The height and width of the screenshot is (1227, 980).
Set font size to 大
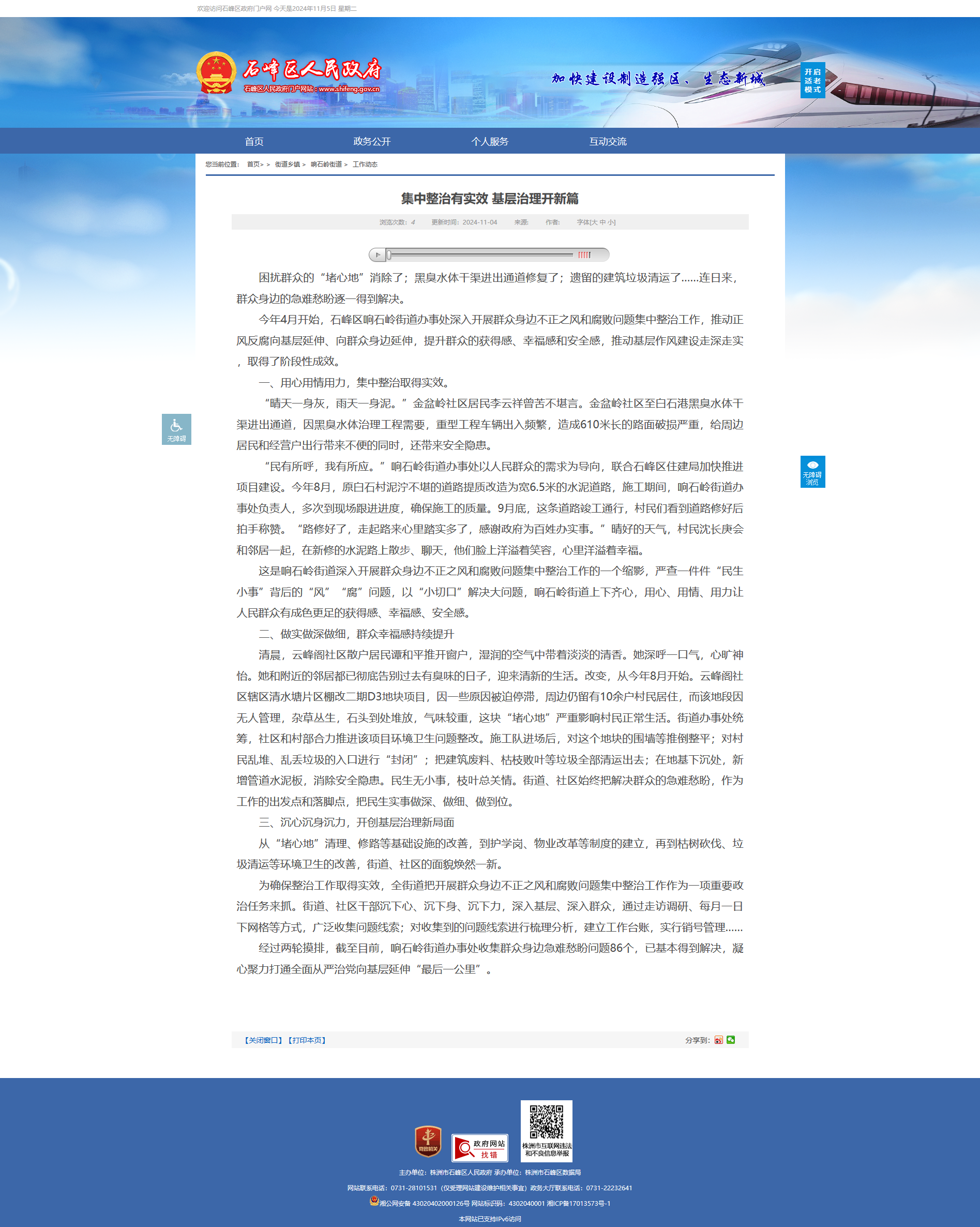click(594, 222)
